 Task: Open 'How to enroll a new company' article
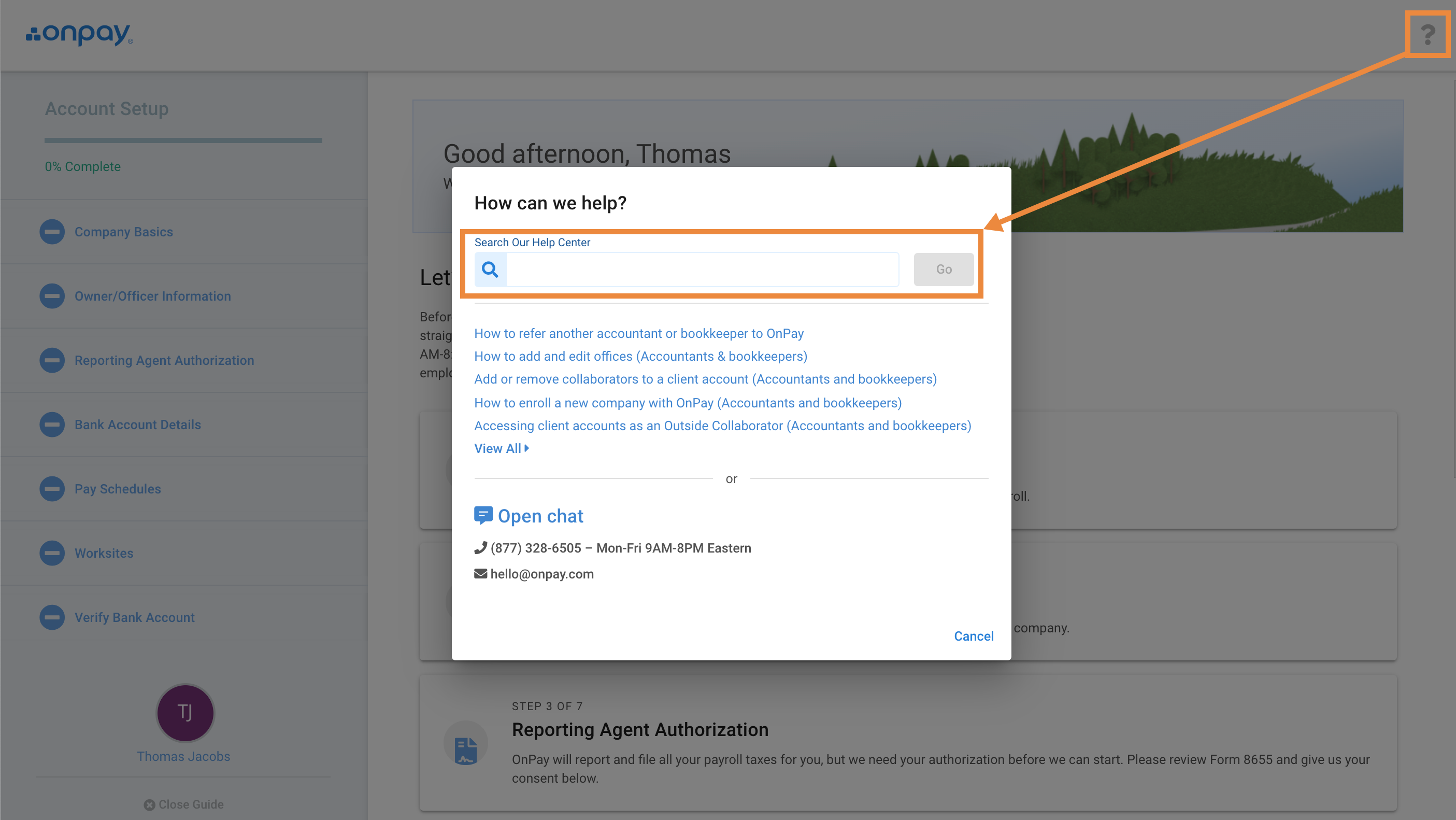click(x=688, y=403)
